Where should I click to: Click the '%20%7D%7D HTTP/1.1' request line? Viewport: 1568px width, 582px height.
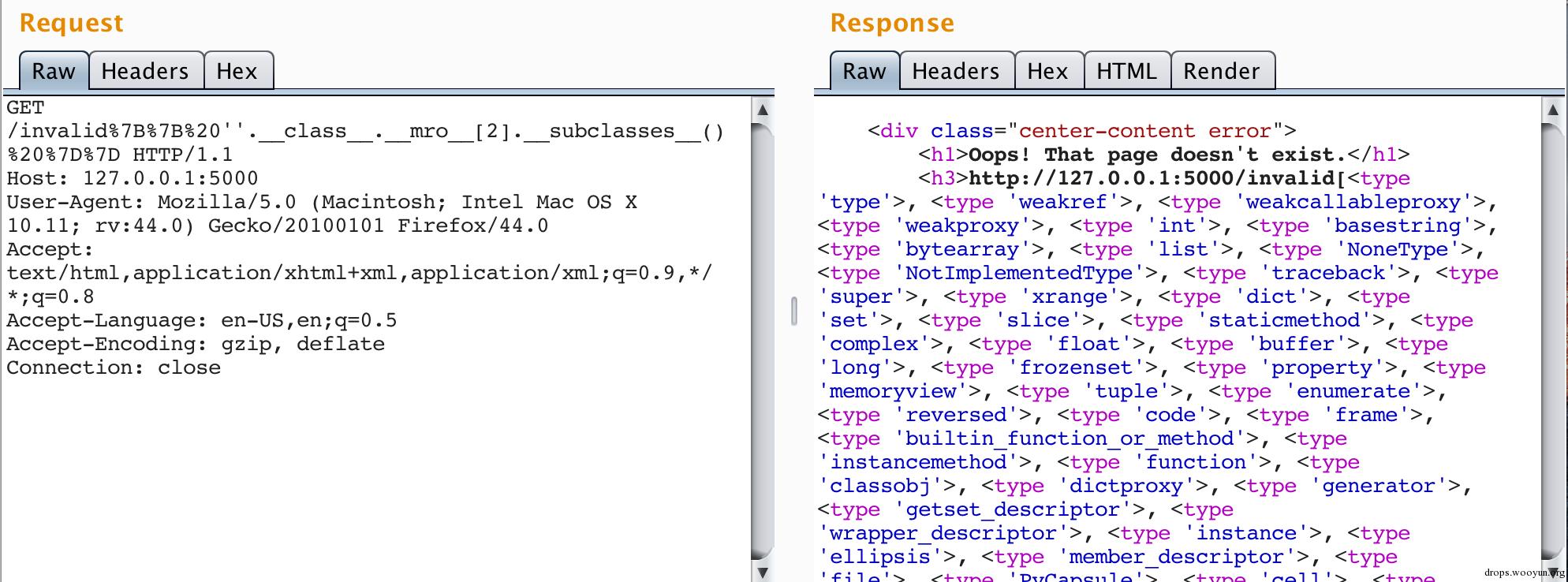(120, 155)
